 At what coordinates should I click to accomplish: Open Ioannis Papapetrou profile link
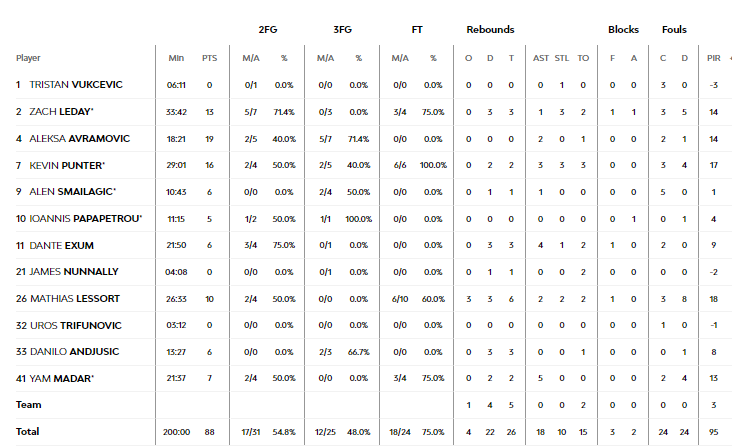click(x=85, y=219)
